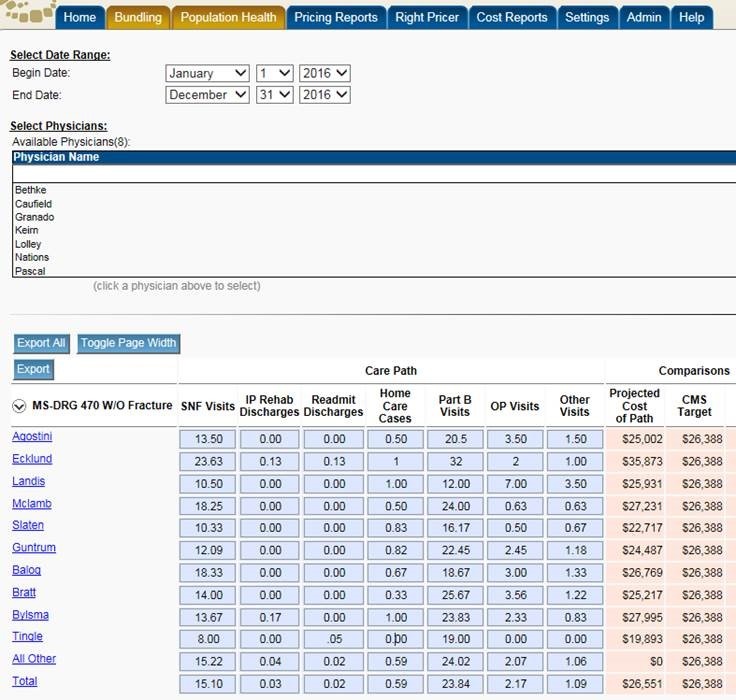736x700 pixels.
Task: Edit All Other's Part B Visits field 24.02
Action: click(455, 662)
